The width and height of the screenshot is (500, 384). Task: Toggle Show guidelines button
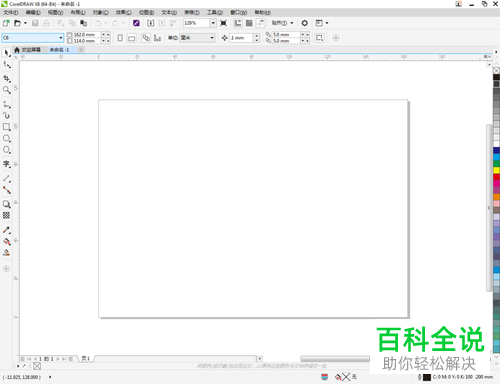261,23
